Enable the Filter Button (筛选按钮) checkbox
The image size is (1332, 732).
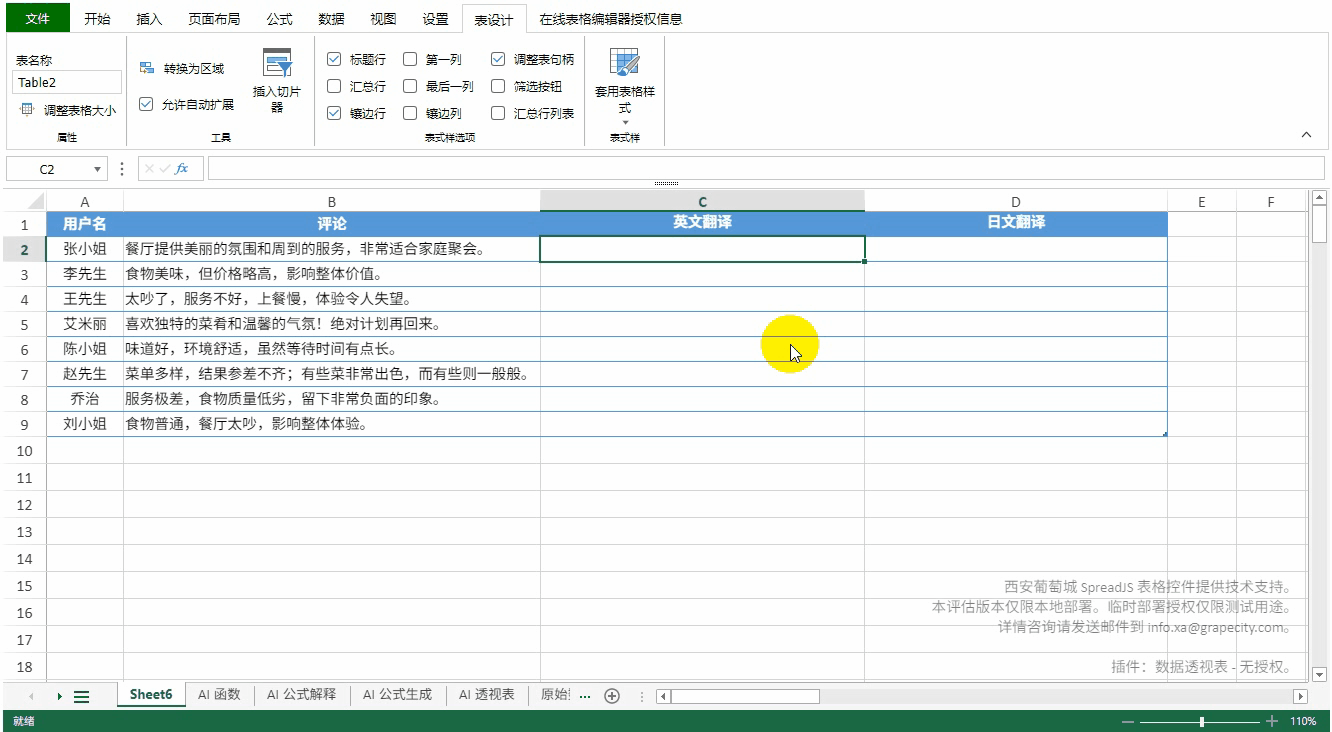[x=498, y=87]
